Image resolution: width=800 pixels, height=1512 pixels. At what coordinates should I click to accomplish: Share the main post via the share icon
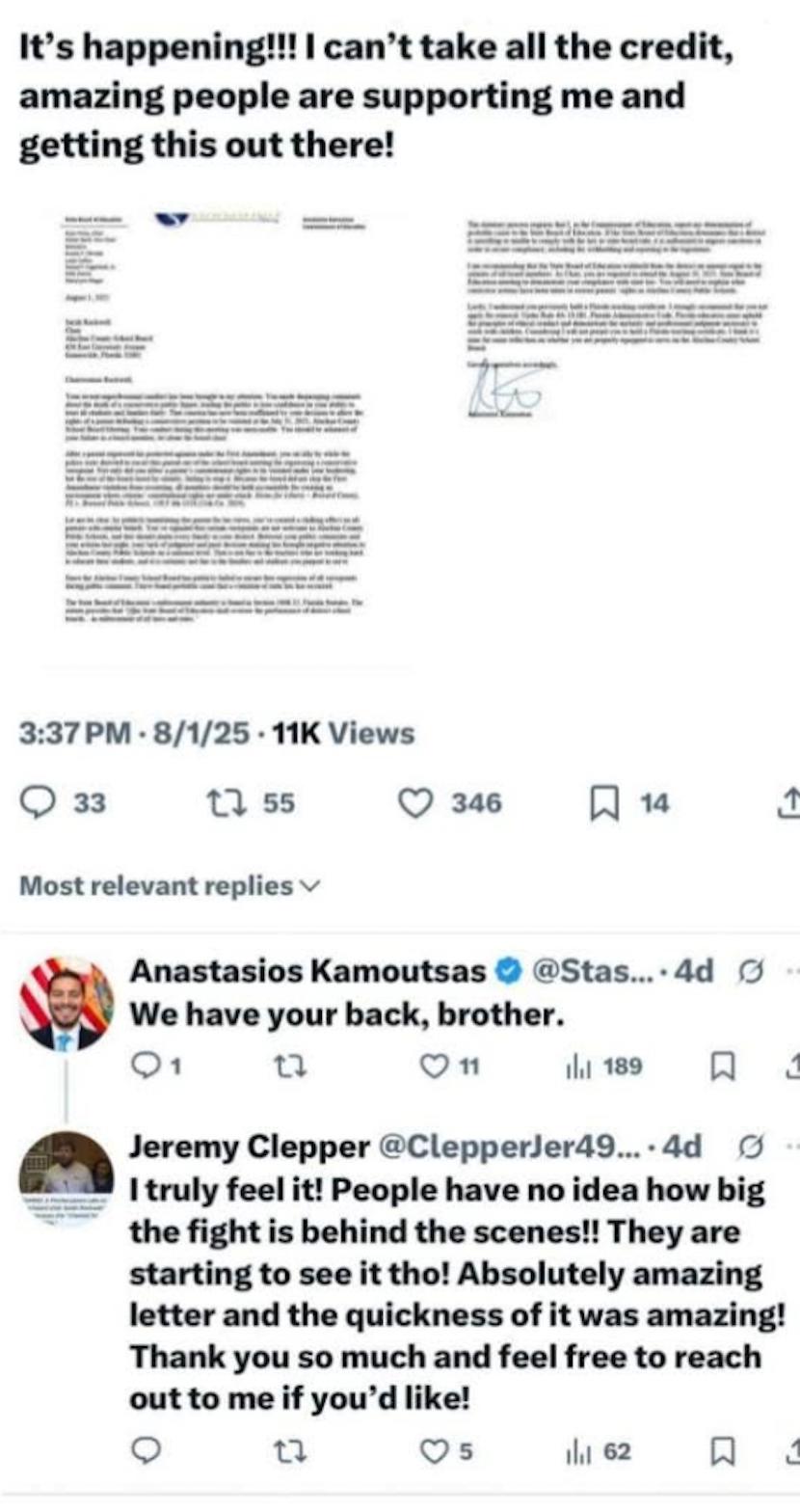click(789, 803)
